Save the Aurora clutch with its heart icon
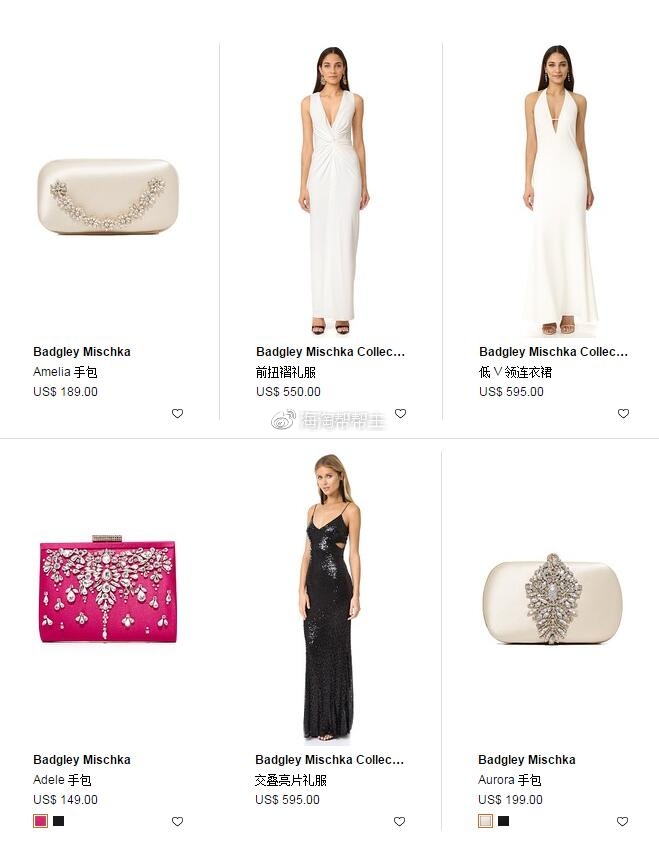 [x=622, y=822]
